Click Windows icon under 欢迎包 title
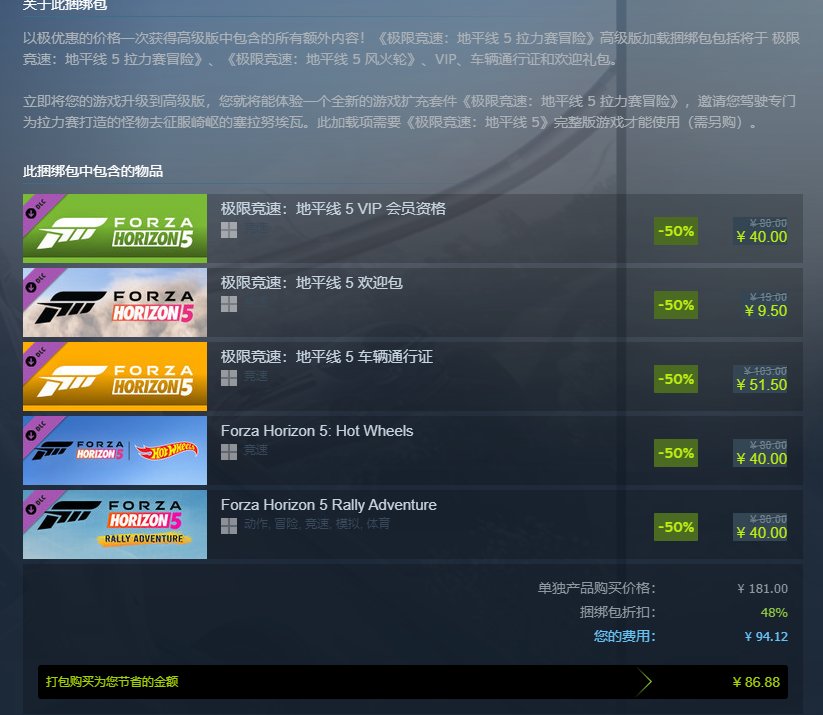Viewport: 823px width, 715px height. click(x=229, y=304)
